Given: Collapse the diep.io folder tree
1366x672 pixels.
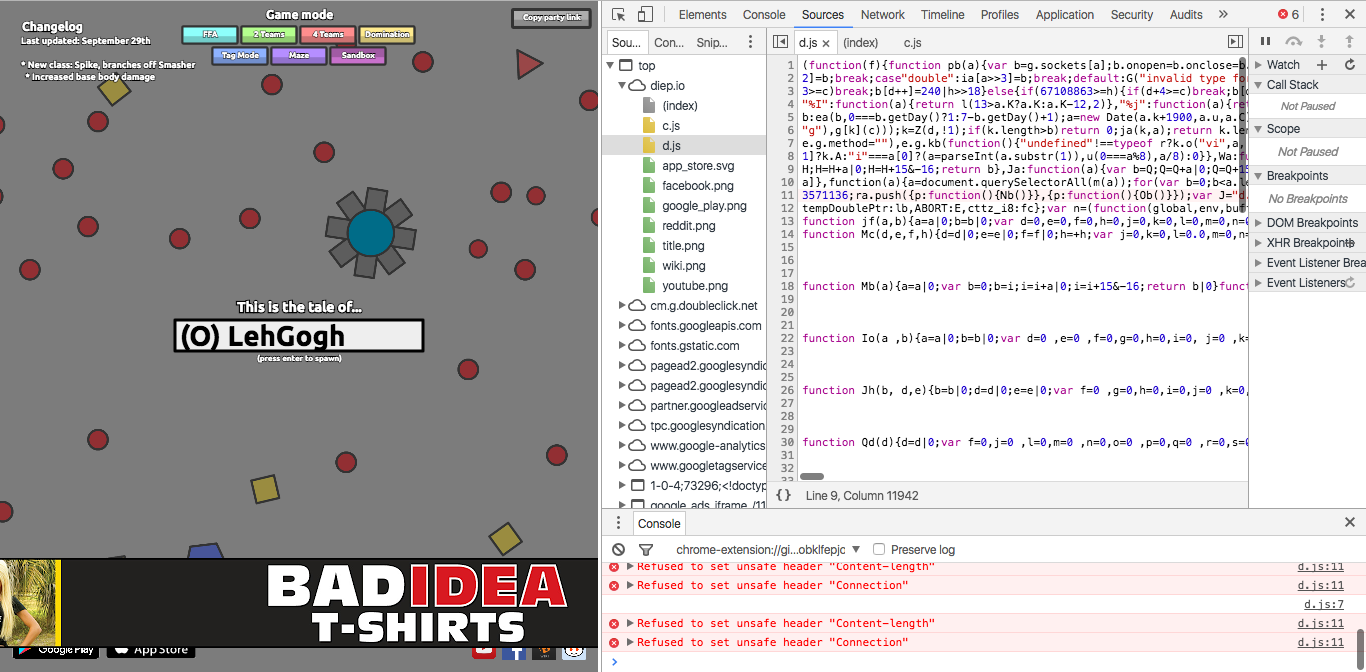Looking at the screenshot, I should coord(624,85).
